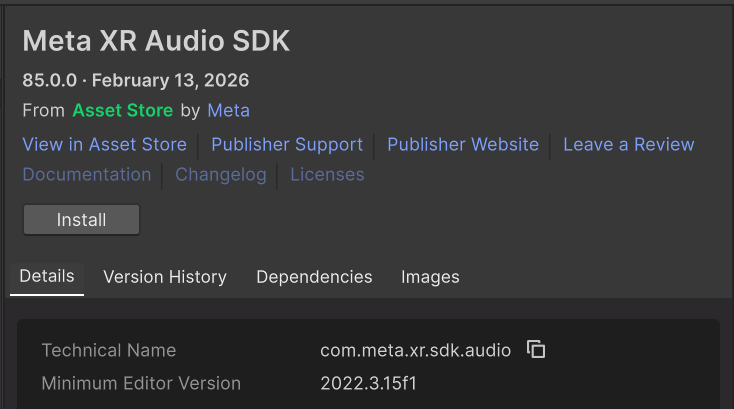Switch to the Details tab

[47, 276]
